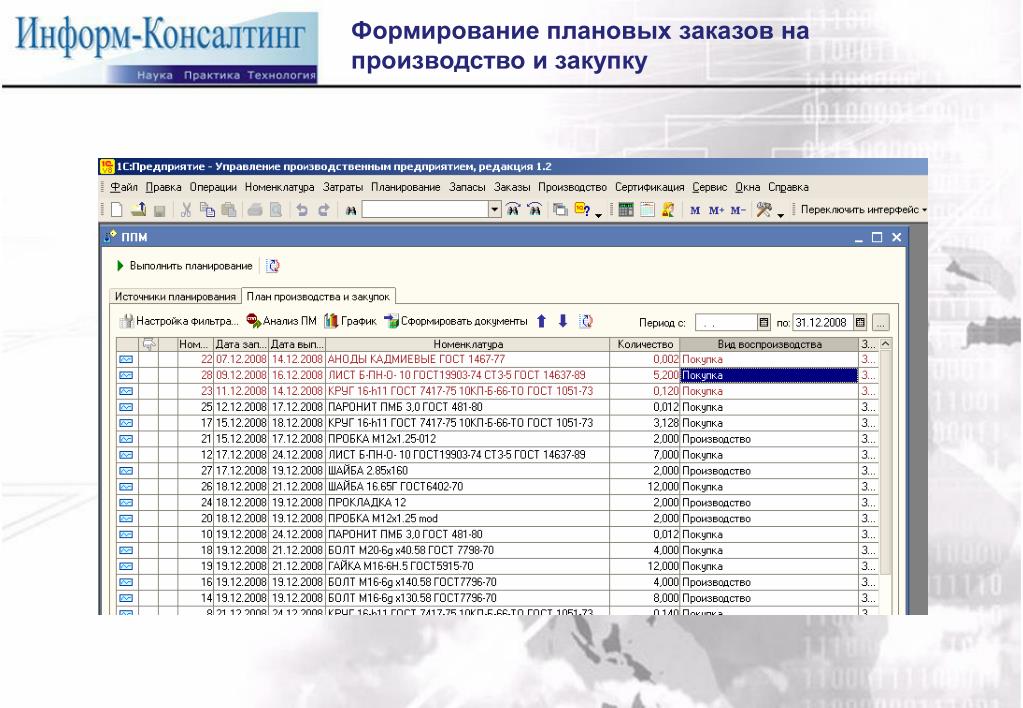Click the ellipsis period selection button
The image size is (1023, 708).
[x=880, y=322]
